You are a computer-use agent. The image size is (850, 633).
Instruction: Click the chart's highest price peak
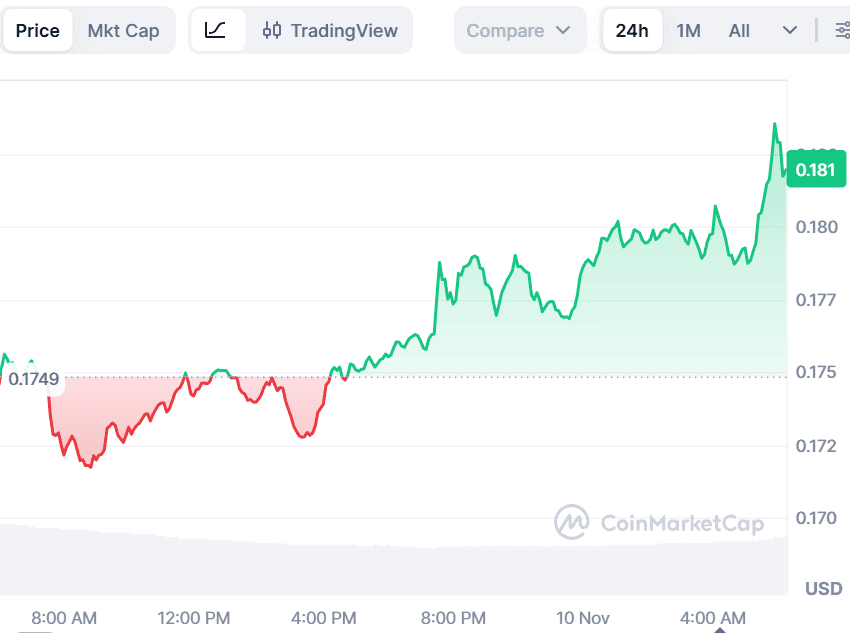click(774, 125)
